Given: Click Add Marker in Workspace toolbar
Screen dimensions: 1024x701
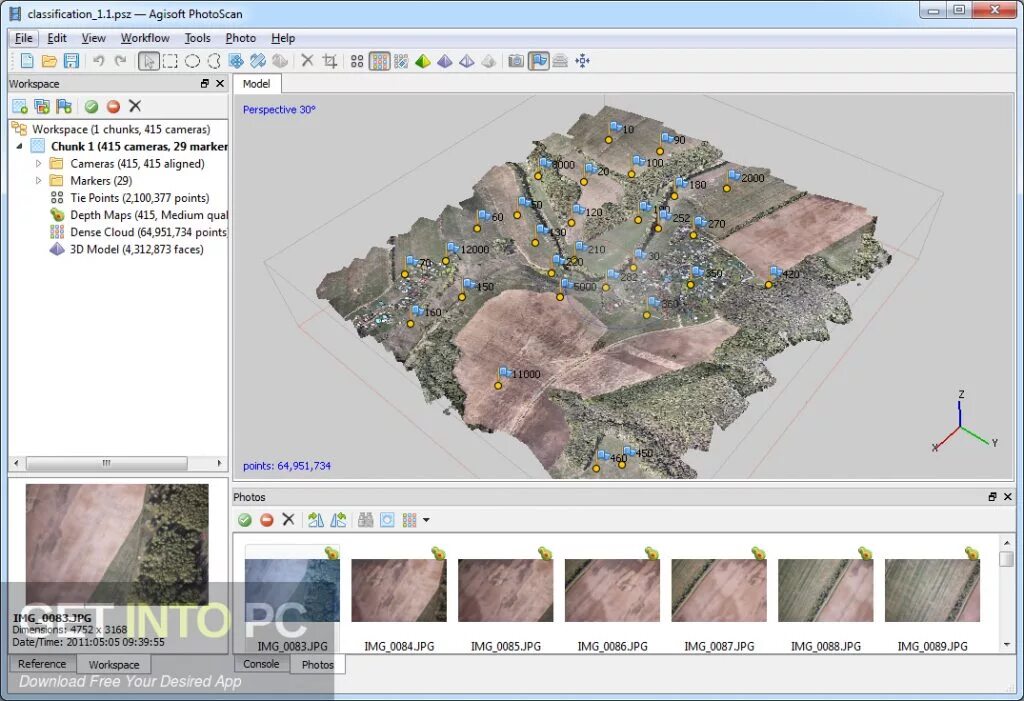Looking at the screenshot, I should 64,106.
